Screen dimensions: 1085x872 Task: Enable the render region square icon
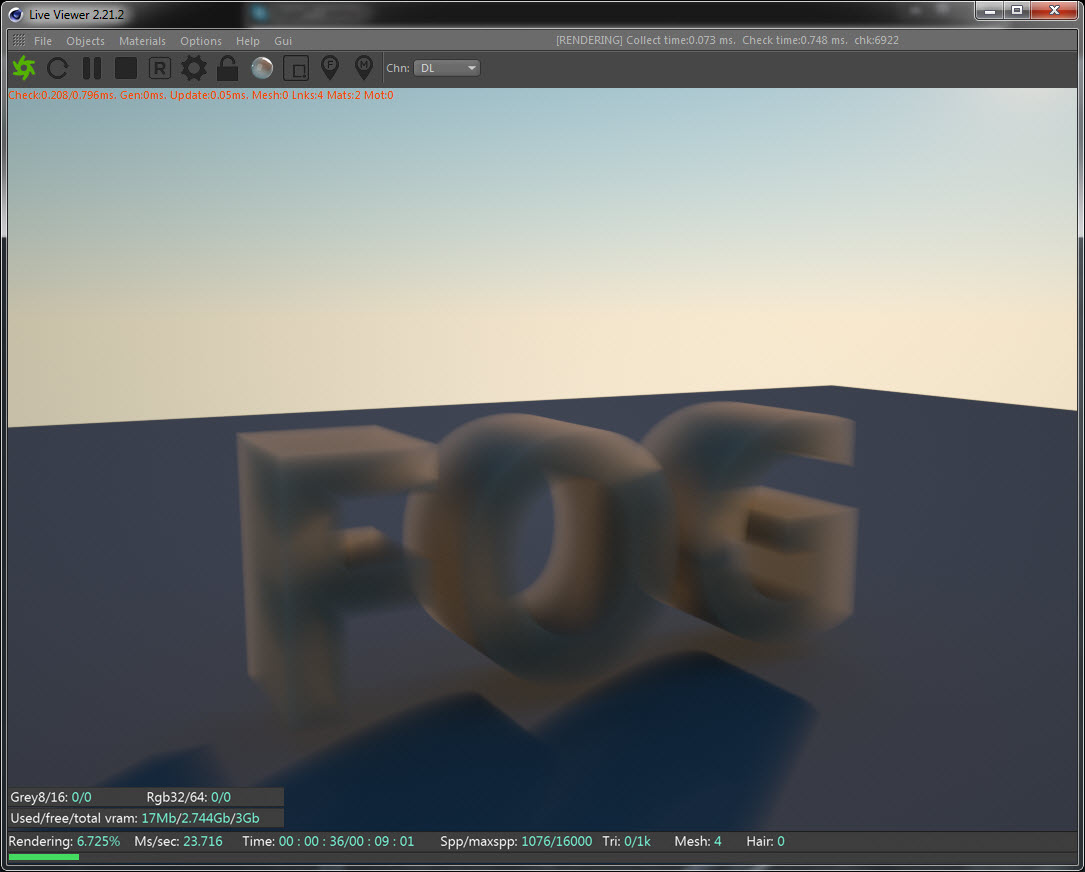coord(296,68)
